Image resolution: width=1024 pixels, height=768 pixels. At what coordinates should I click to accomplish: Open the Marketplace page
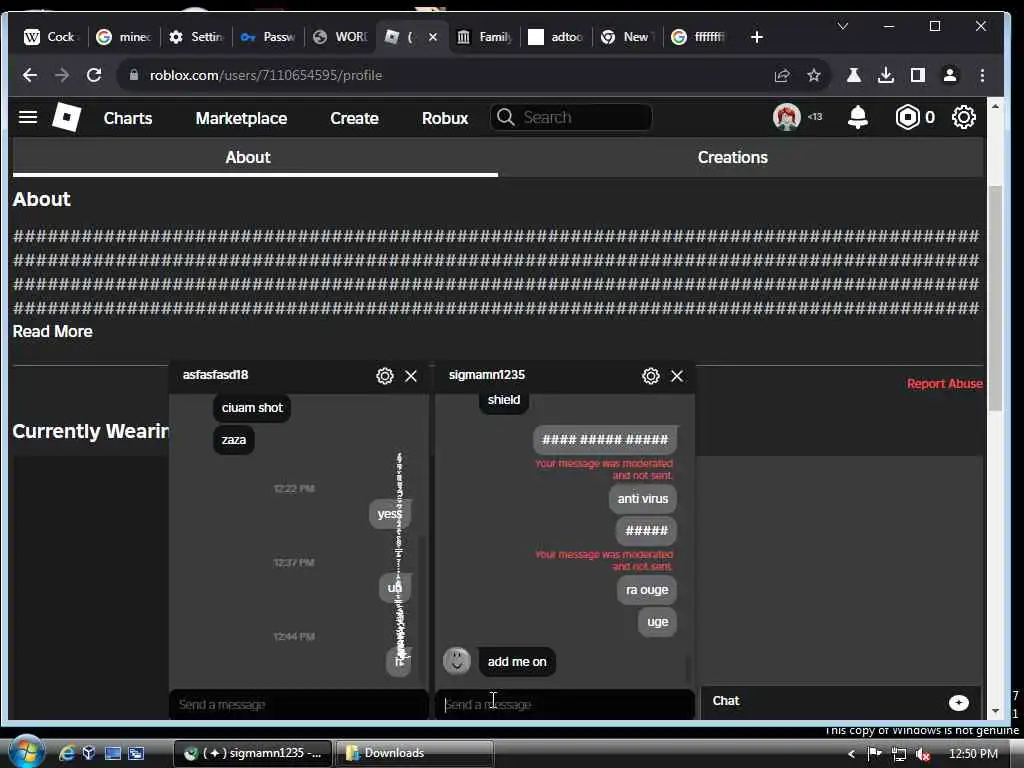[x=241, y=118]
